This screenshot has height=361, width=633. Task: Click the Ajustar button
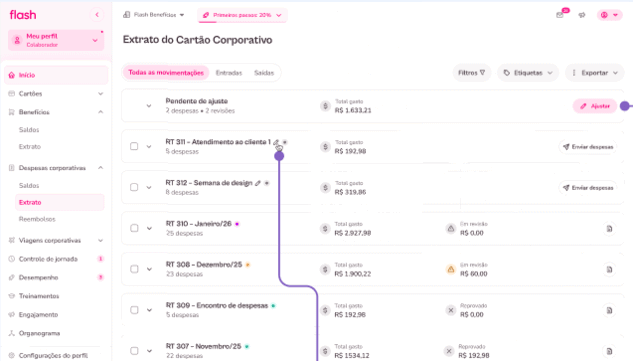pos(595,106)
